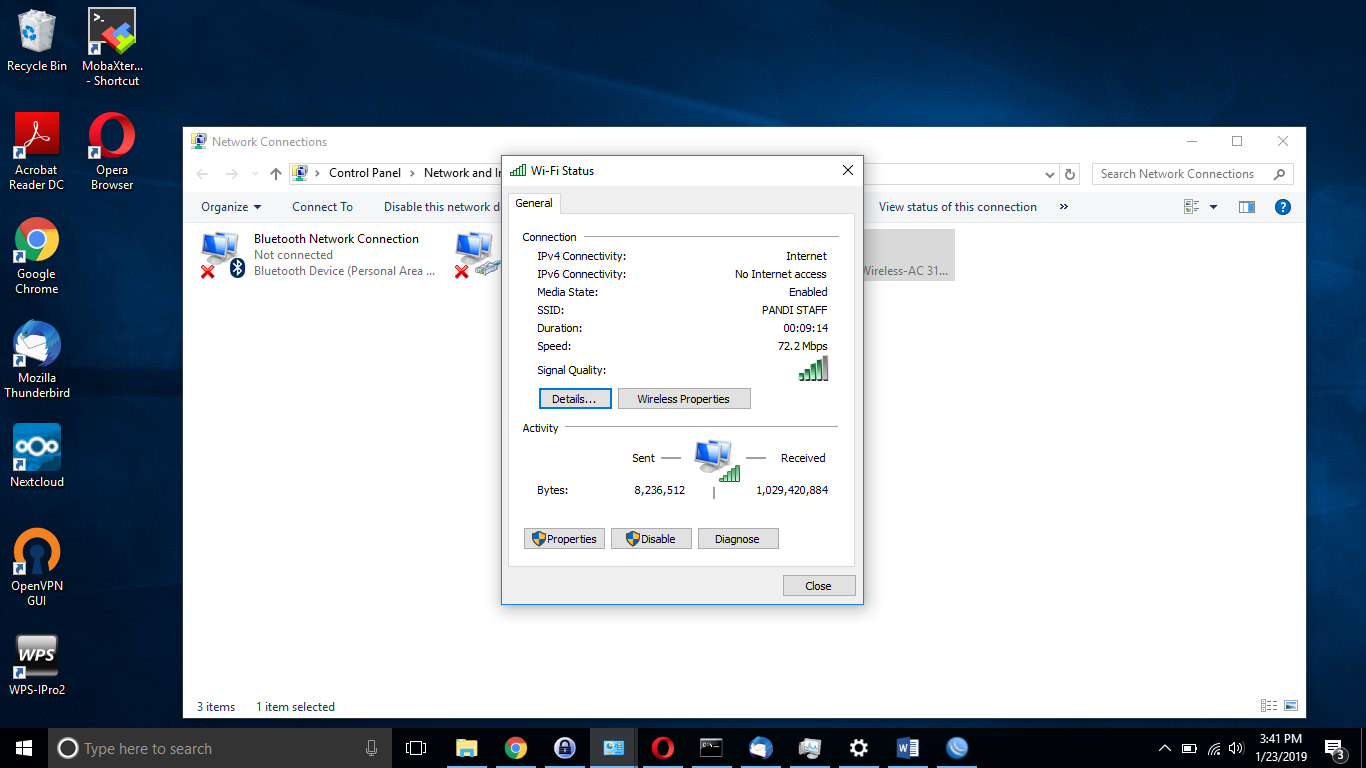Expand the toolbar overflow chevron
This screenshot has height=768, width=1366.
click(1063, 207)
